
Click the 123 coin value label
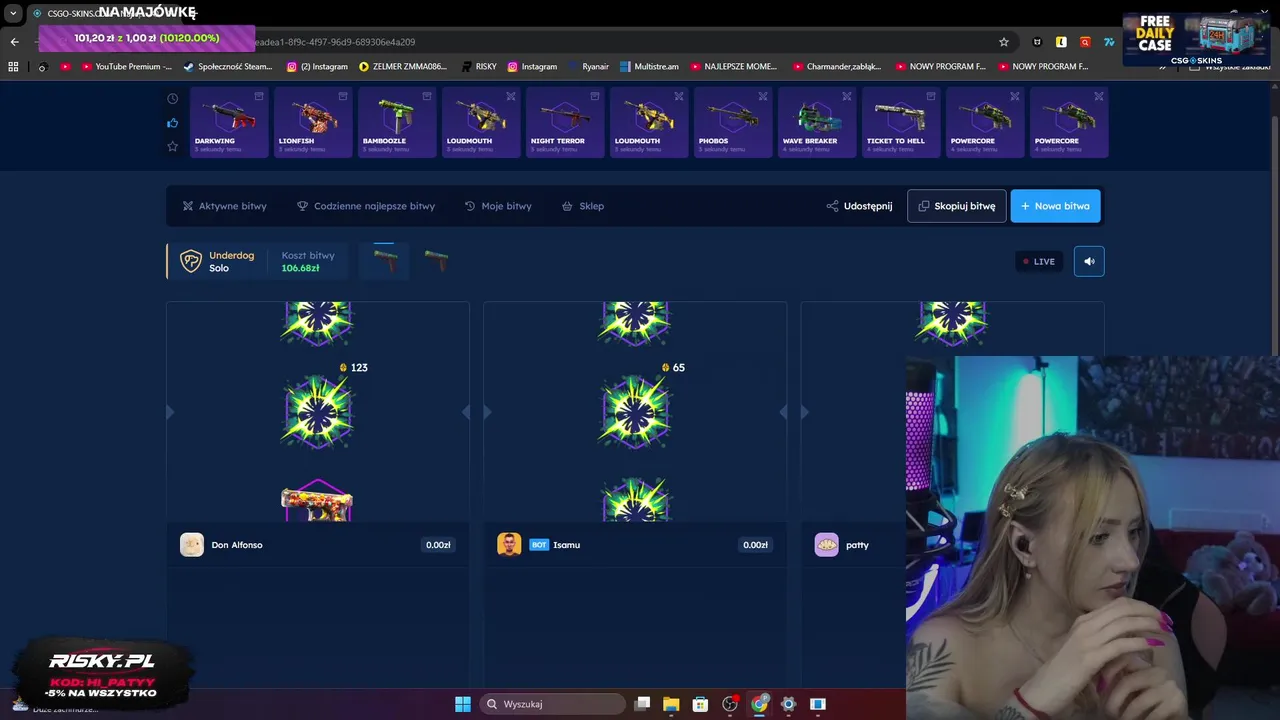[x=354, y=368]
